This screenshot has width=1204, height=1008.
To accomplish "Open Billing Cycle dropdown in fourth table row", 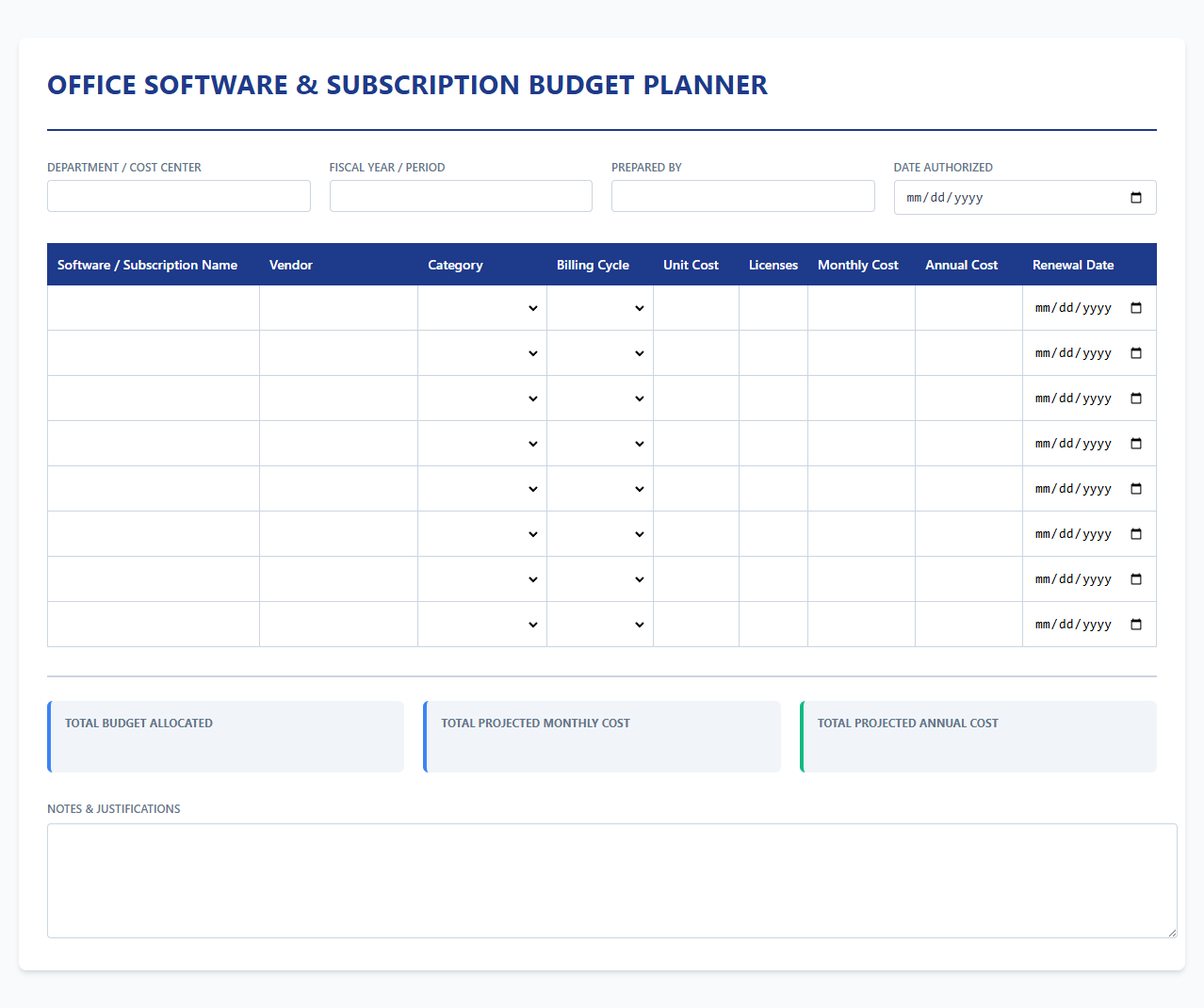I will (600, 444).
